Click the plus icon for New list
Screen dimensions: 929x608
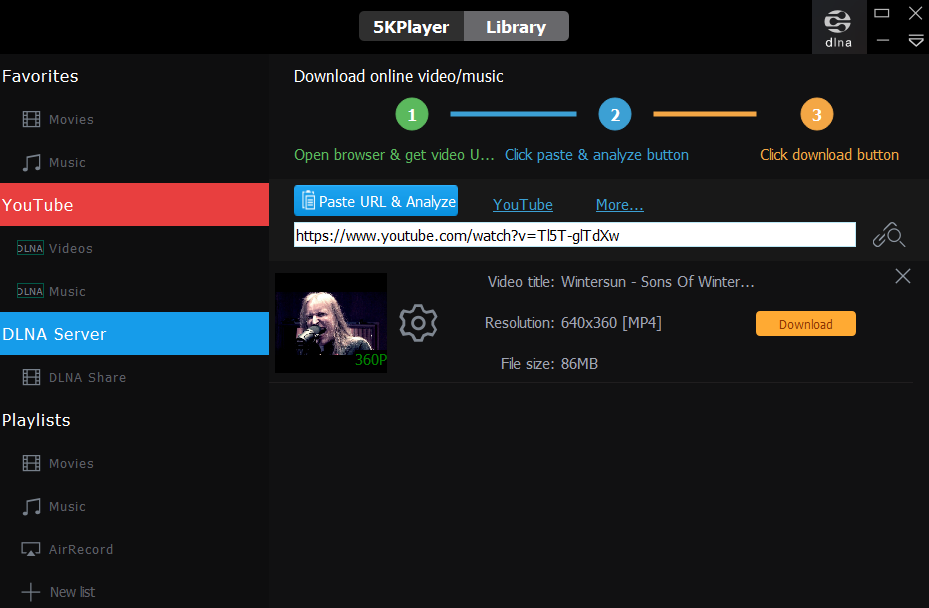[x=31, y=592]
